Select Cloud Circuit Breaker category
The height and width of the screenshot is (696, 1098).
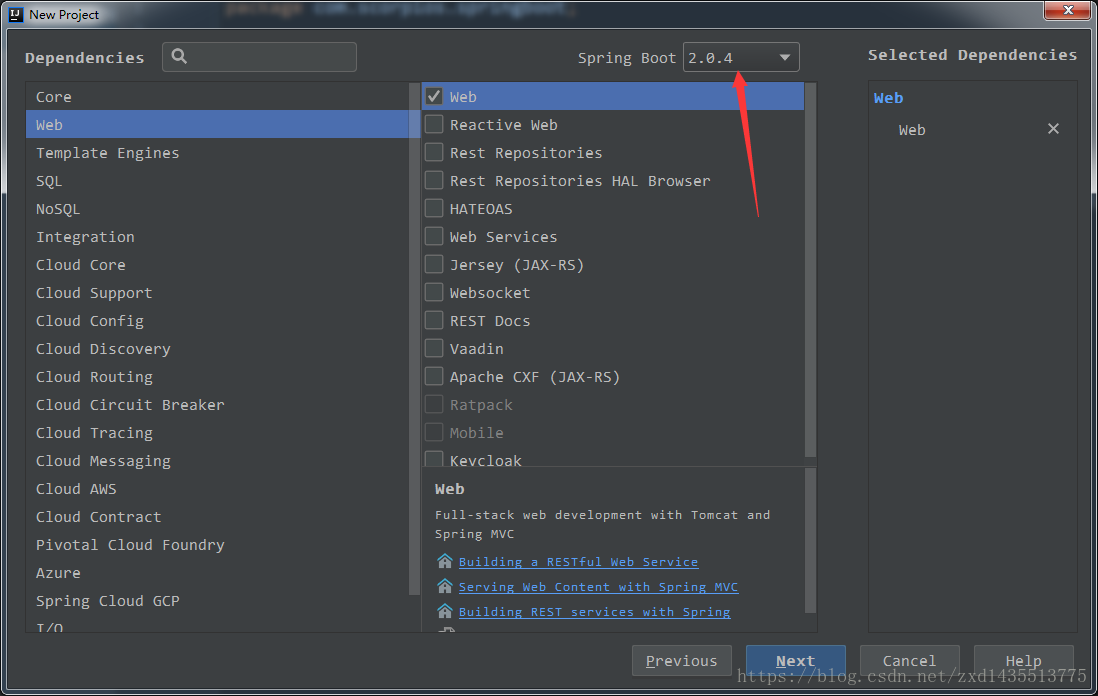click(218, 405)
